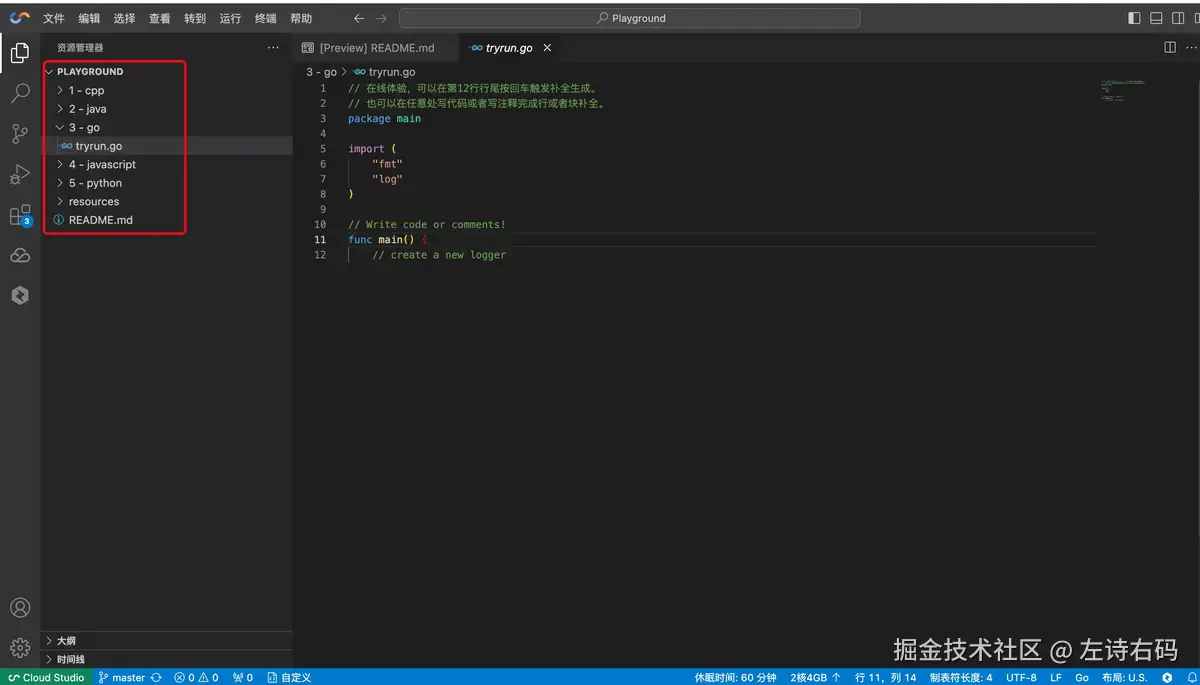
Task: Open errors and warnings counter
Action: pyautogui.click(x=196, y=677)
